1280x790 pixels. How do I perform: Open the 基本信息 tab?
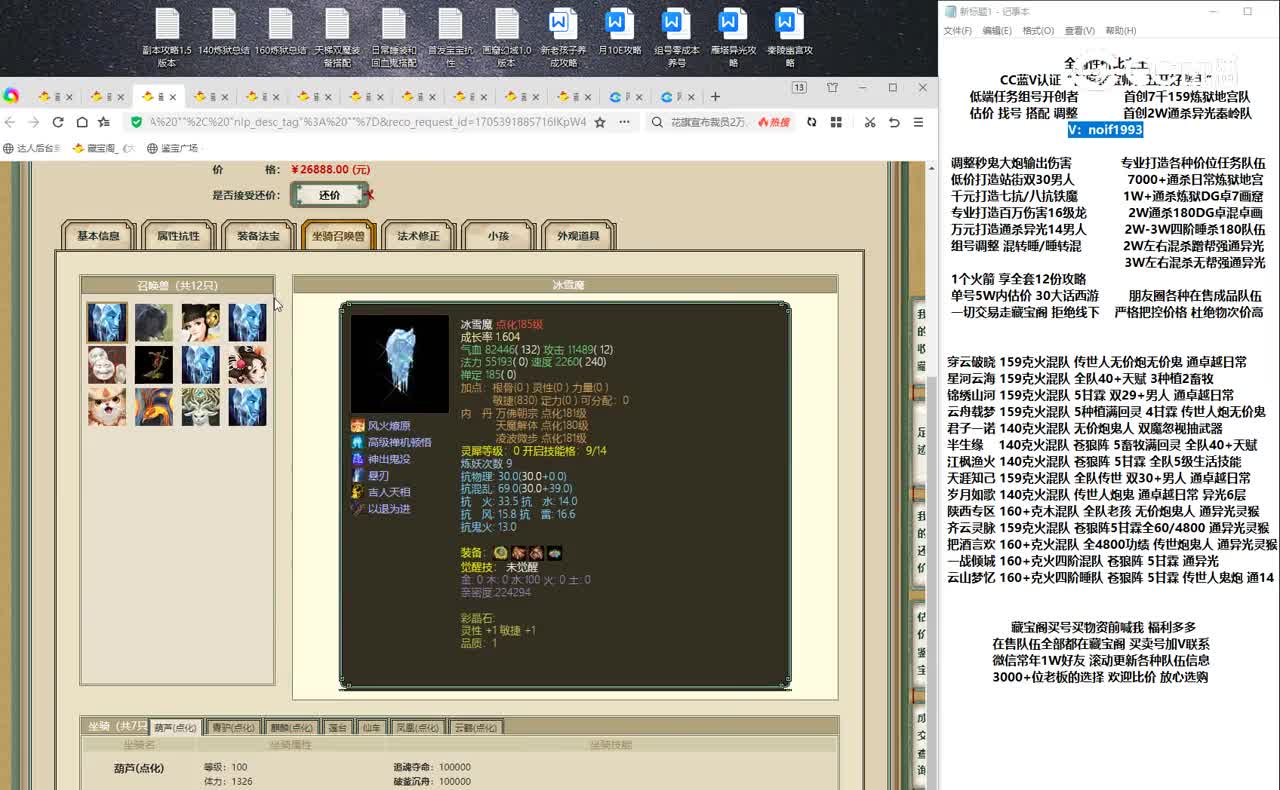(x=98, y=236)
